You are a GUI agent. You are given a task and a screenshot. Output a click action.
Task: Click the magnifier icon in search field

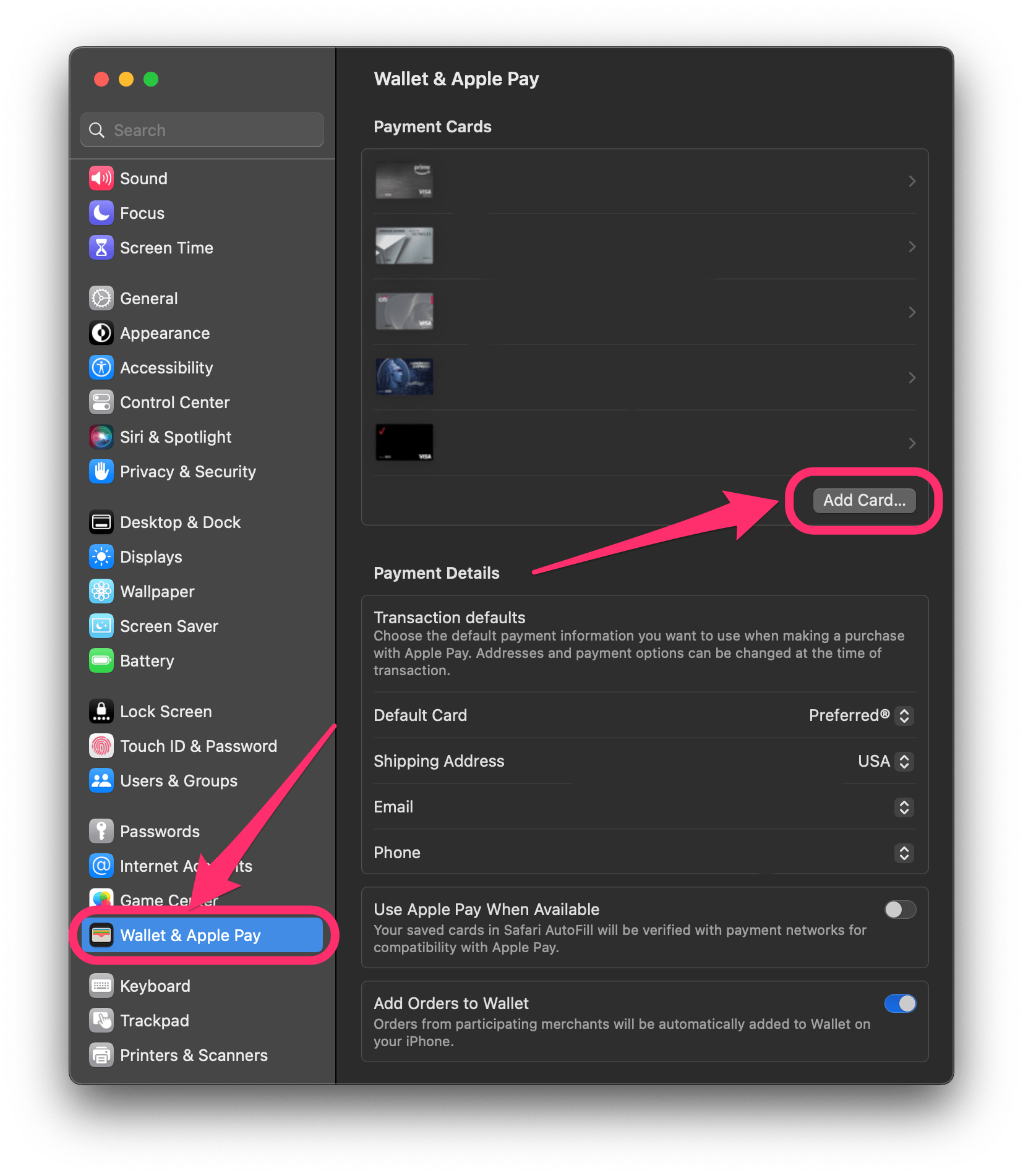pos(96,130)
